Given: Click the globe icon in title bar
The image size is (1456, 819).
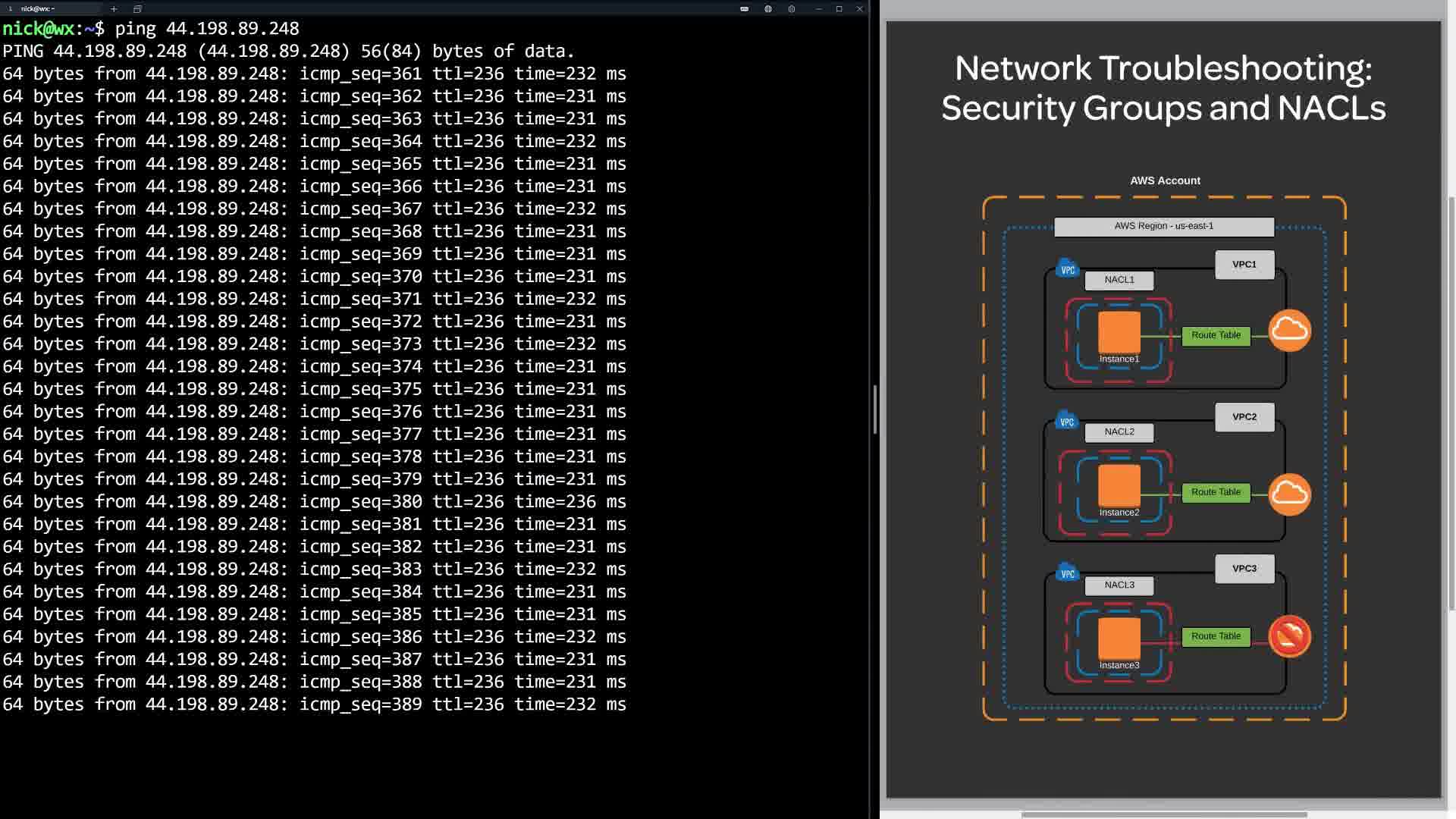Looking at the screenshot, I should (768, 9).
